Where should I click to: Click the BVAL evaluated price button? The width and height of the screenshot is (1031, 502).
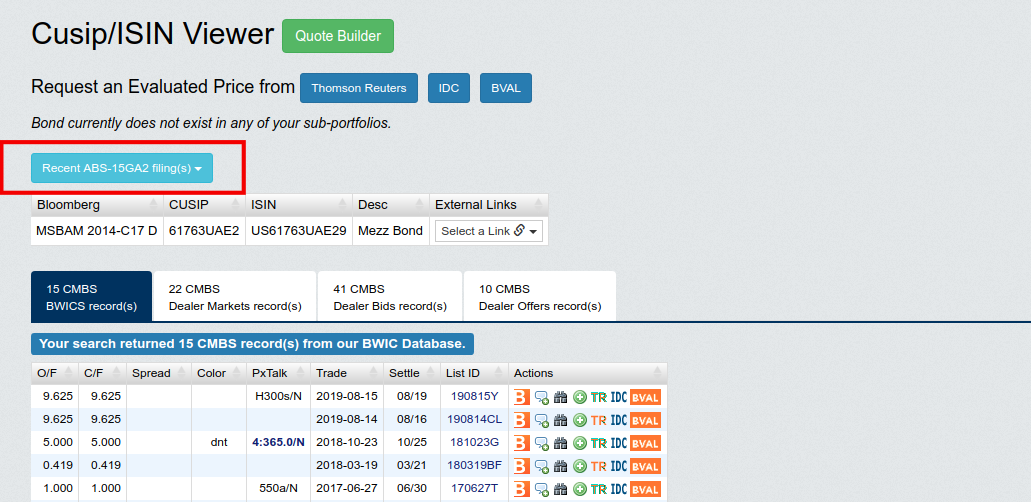point(506,88)
